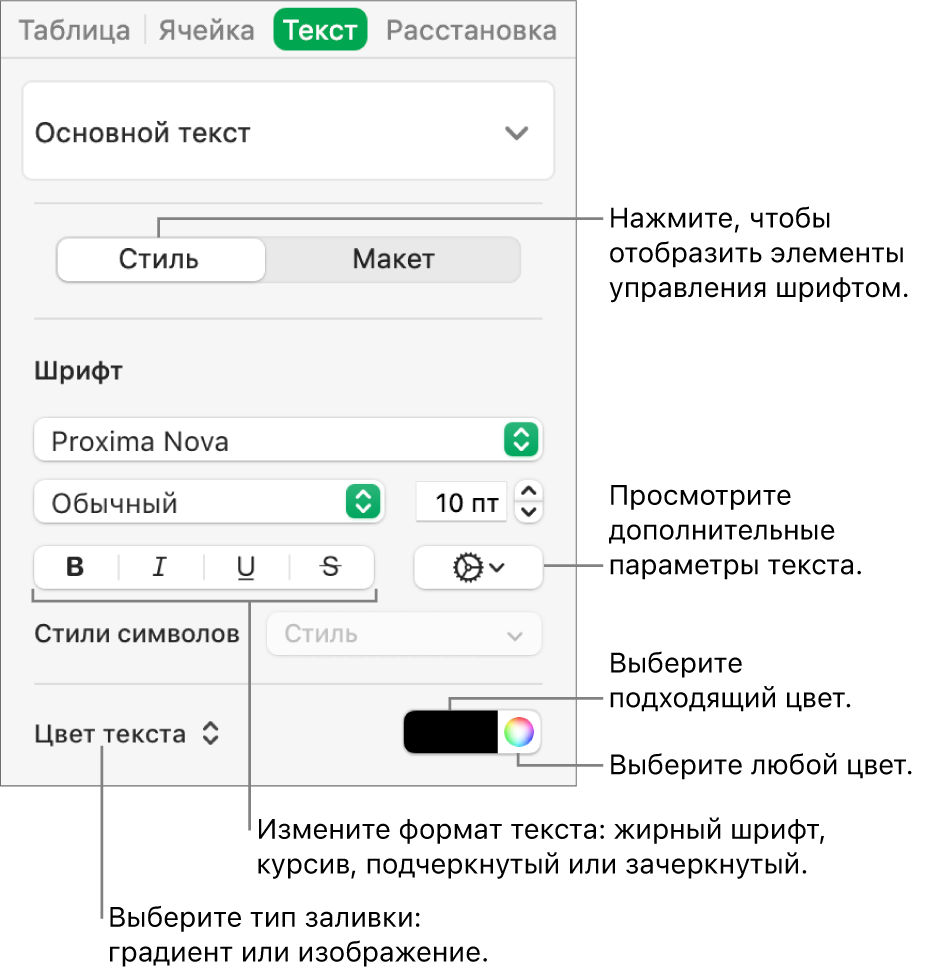The height and width of the screenshot is (980, 926).
Task: Open the Цвет текста fill type menu
Action: [127, 734]
